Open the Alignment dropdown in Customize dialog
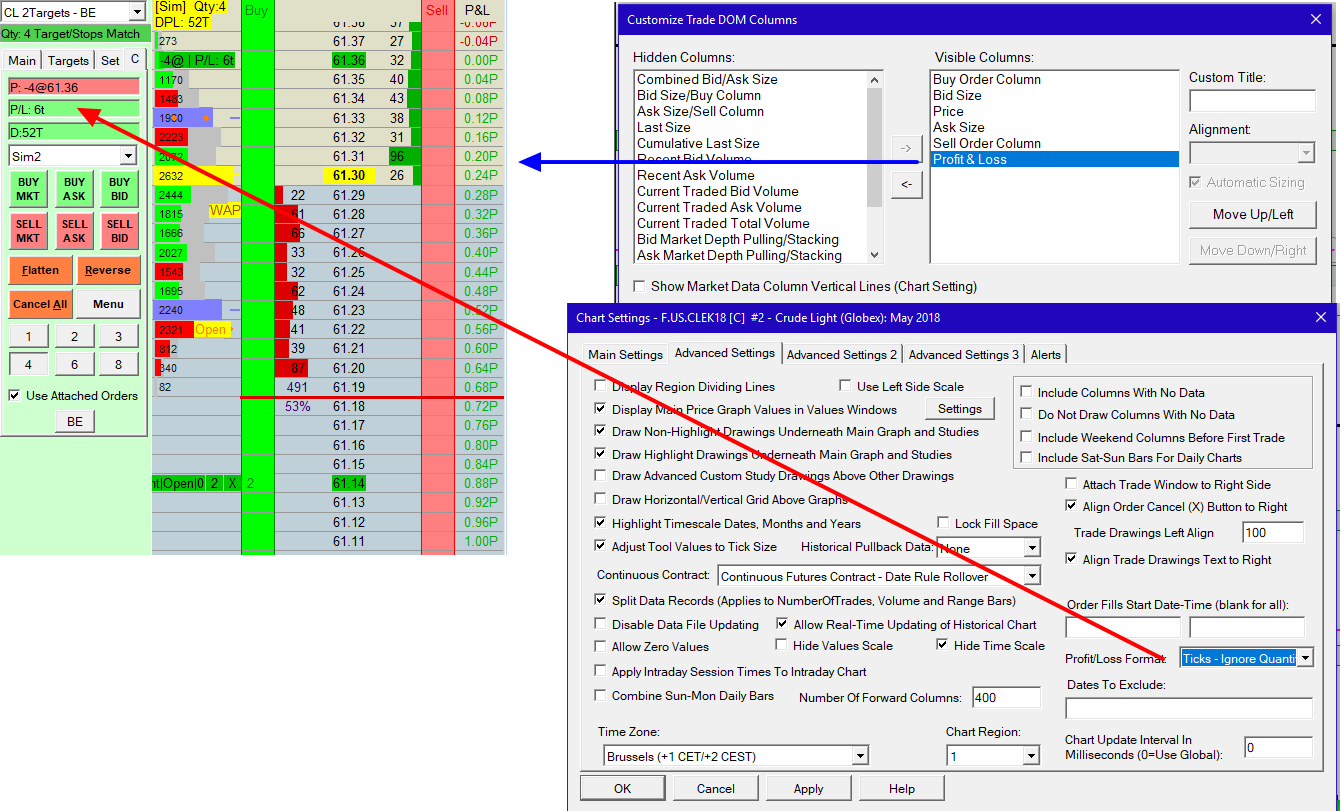This screenshot has height=811, width=1341. coord(1306,153)
